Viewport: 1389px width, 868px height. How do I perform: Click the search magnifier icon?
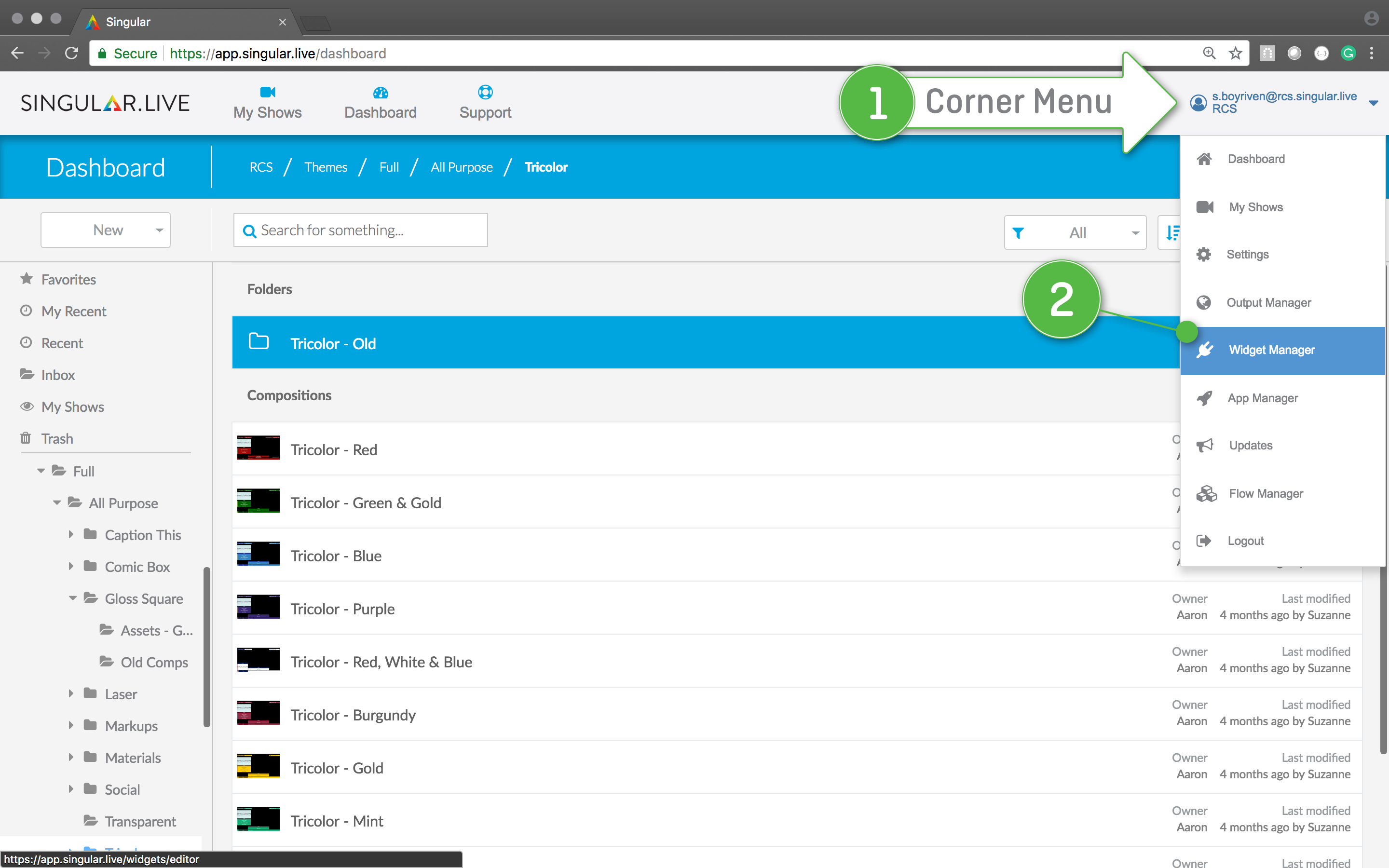(249, 231)
